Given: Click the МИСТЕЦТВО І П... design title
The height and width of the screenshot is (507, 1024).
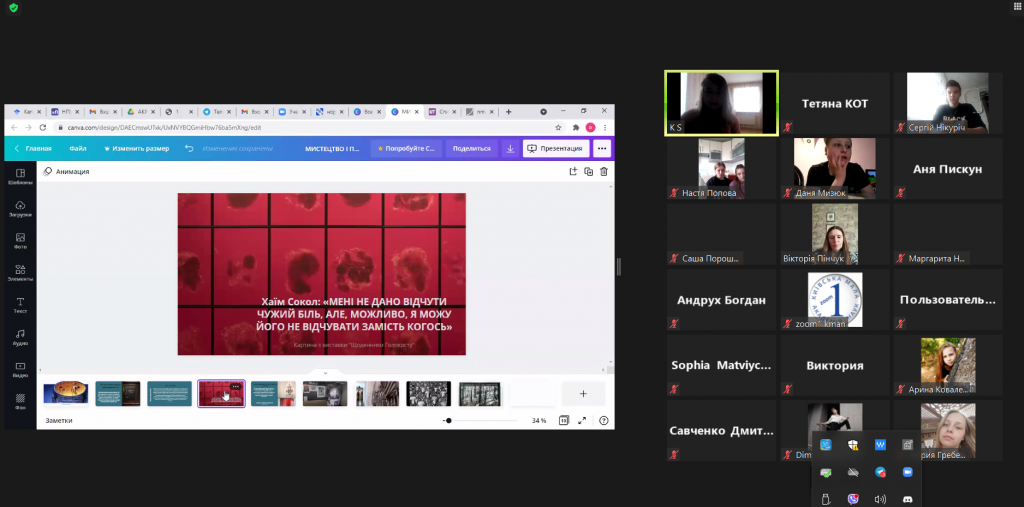Looking at the screenshot, I should (x=332, y=148).
